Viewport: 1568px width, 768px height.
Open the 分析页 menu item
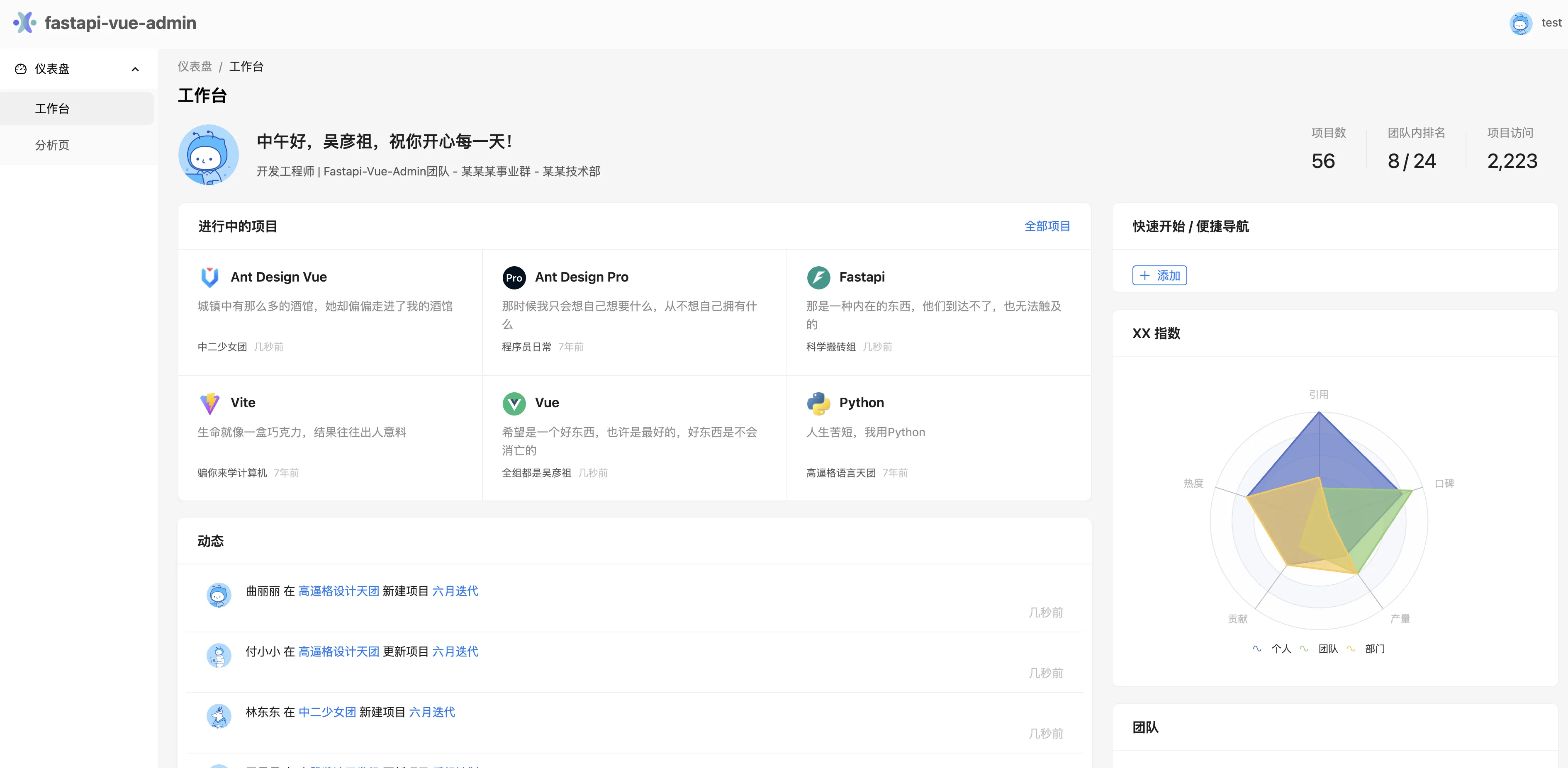(x=52, y=145)
